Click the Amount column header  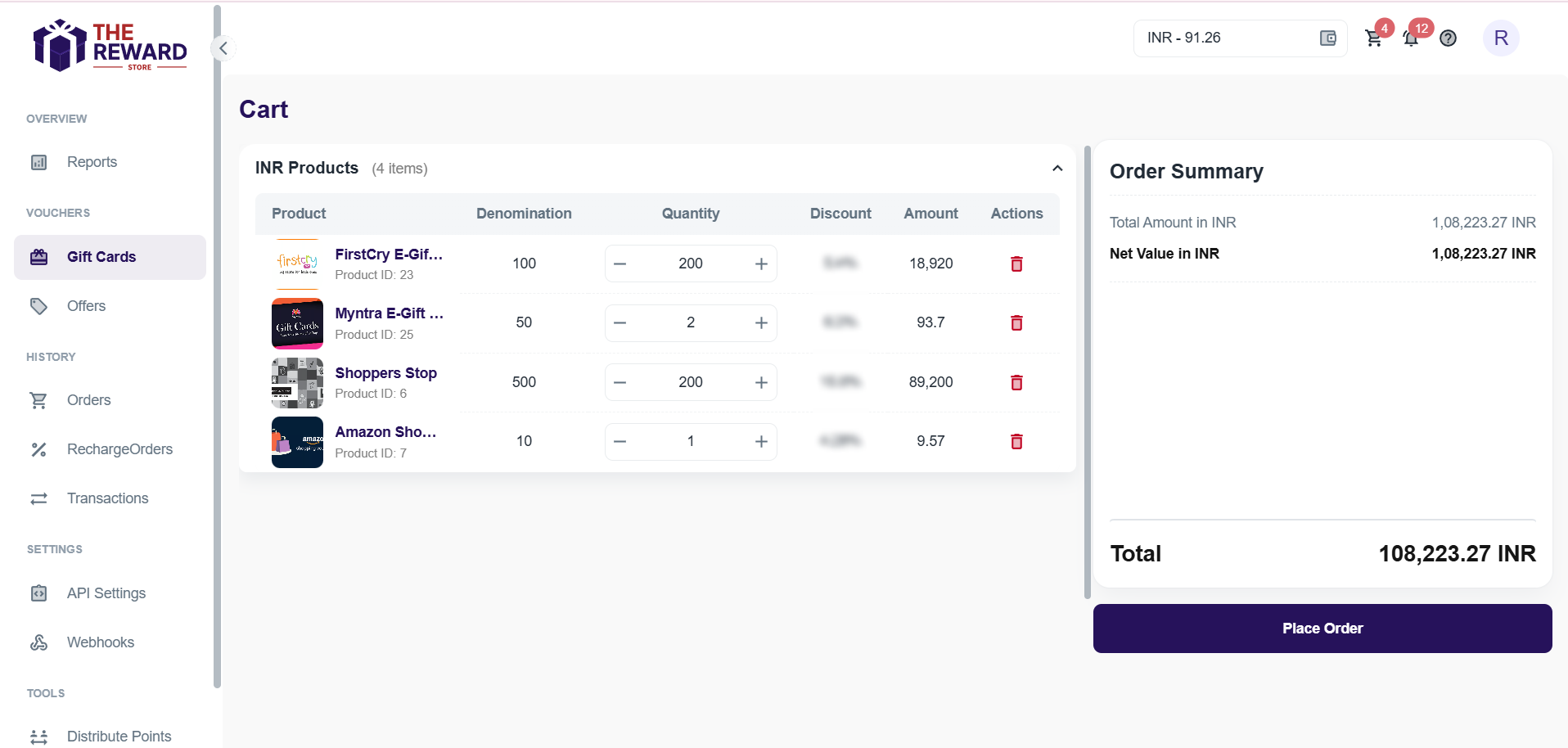(x=930, y=214)
